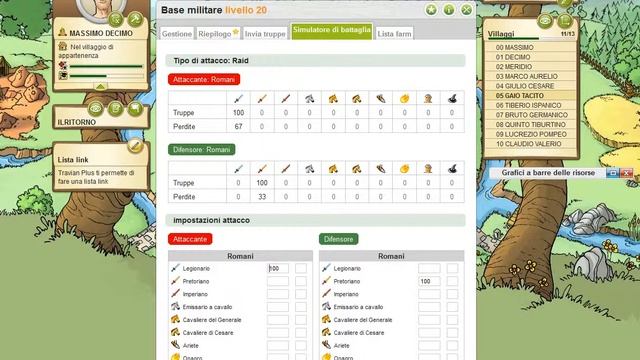Click the hat hero icon in Attaccante table header
The width and height of the screenshot is (640, 360).
pyautogui.click(x=452, y=98)
